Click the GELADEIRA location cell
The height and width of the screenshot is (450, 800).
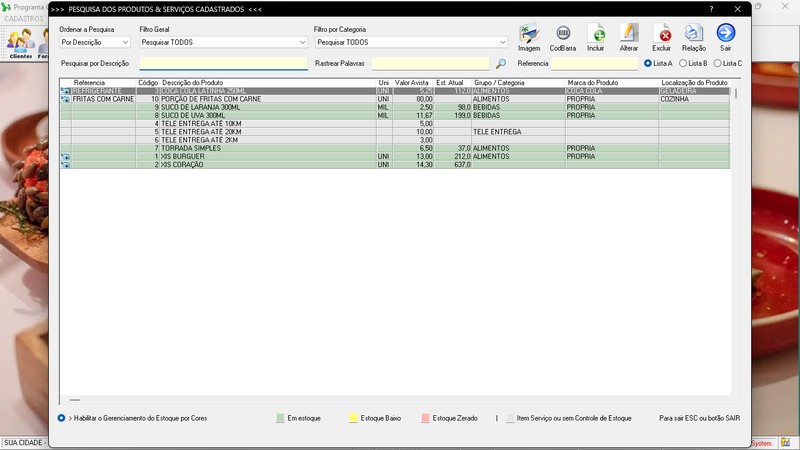[694, 91]
